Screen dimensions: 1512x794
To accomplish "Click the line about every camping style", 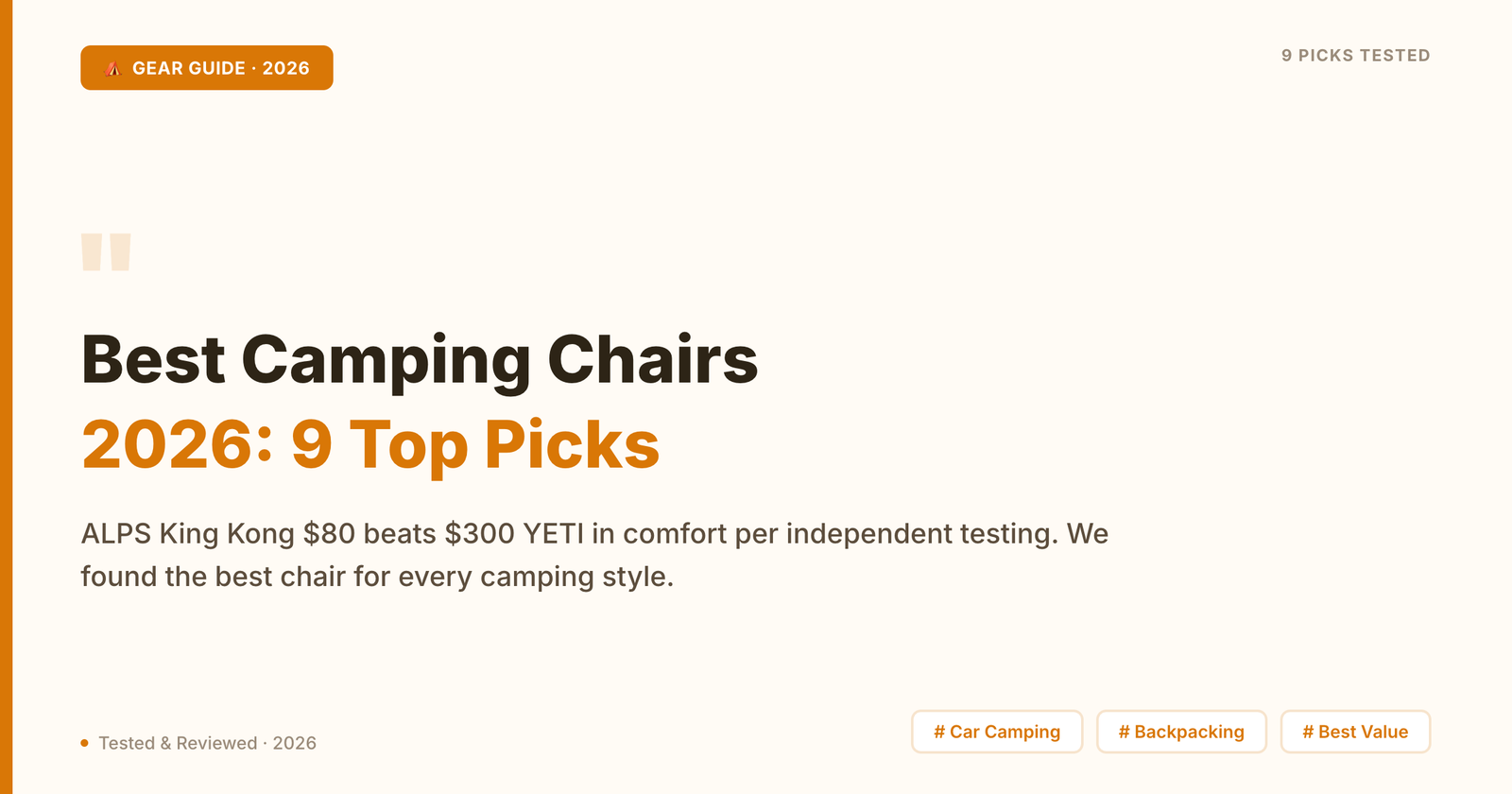I will pos(376,577).
